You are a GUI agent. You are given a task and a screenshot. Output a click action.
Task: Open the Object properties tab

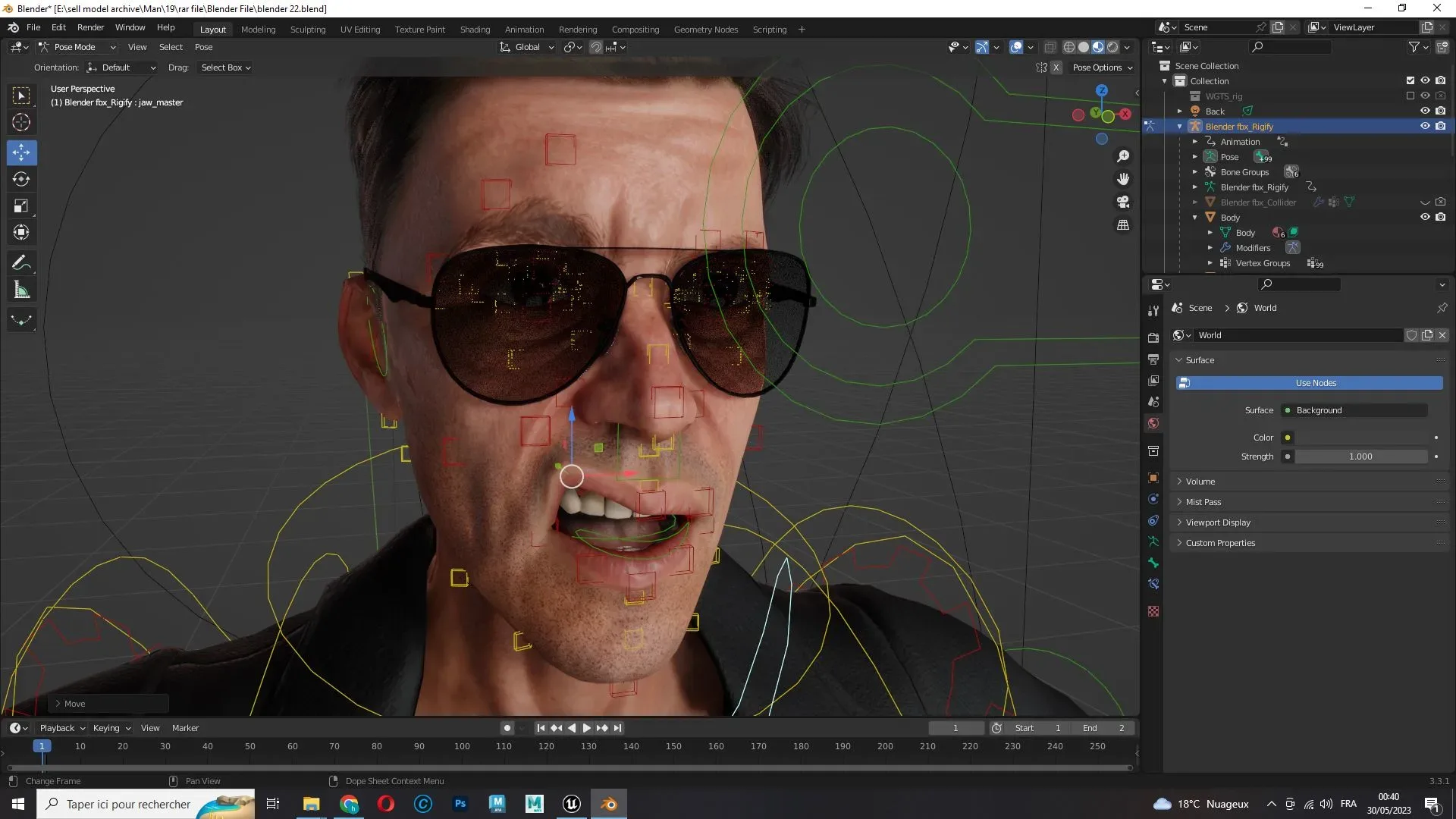[1153, 478]
